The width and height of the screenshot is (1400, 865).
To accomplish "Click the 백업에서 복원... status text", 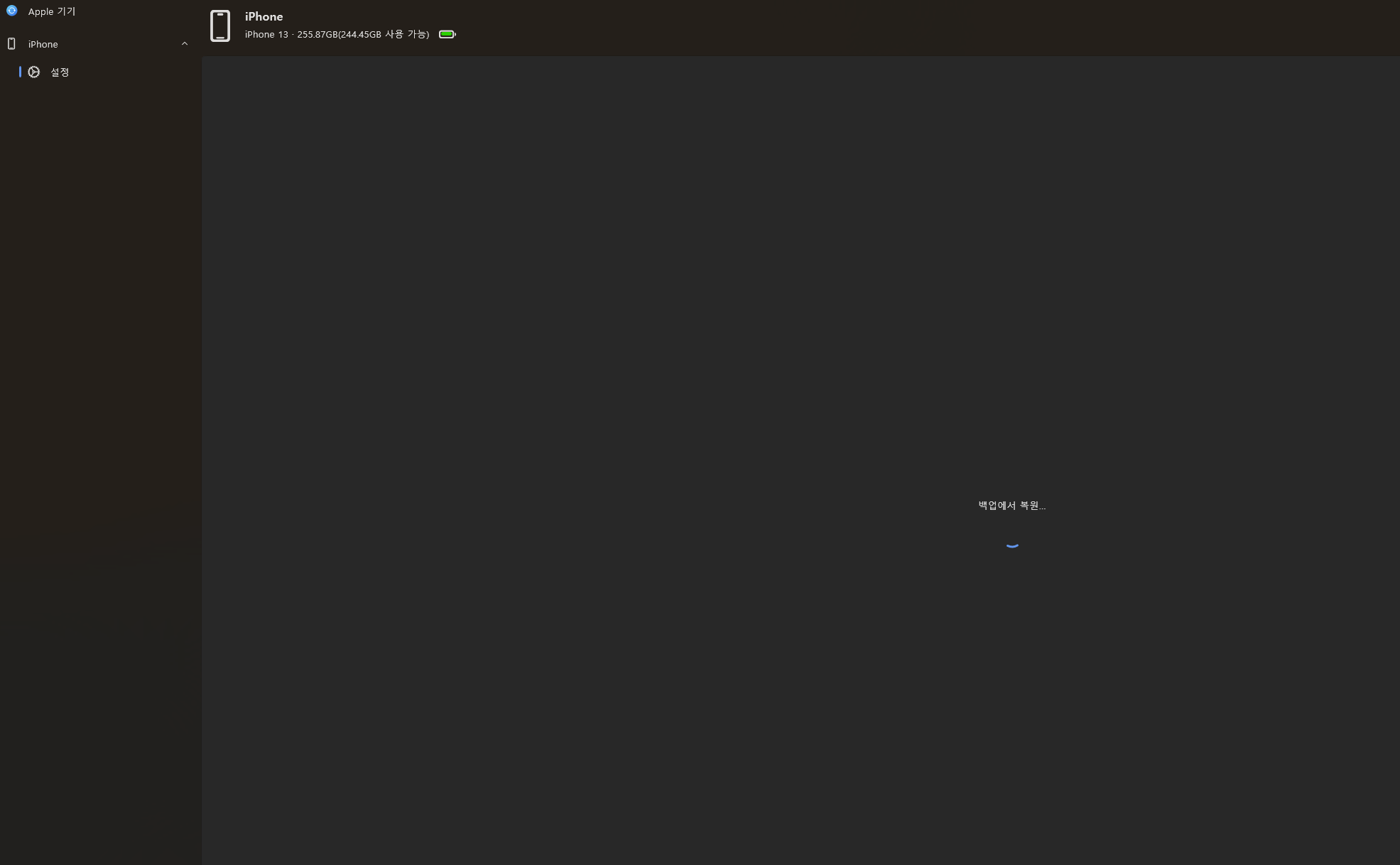I will coord(1011,506).
